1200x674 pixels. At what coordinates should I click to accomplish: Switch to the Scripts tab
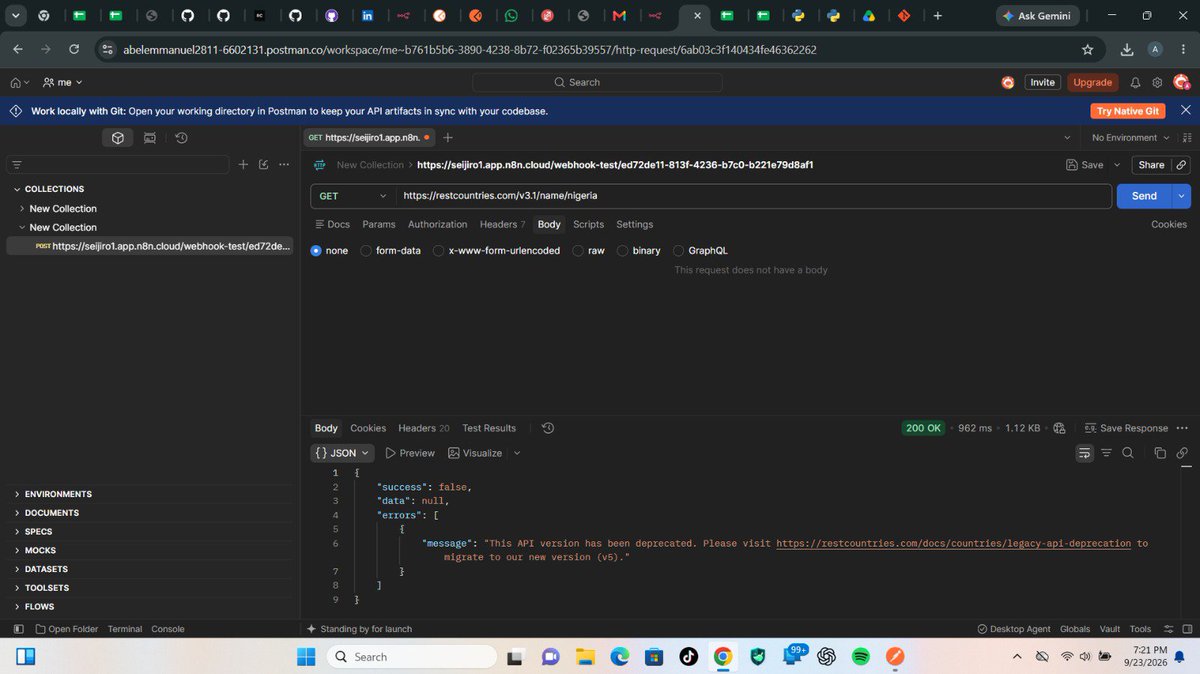point(588,224)
